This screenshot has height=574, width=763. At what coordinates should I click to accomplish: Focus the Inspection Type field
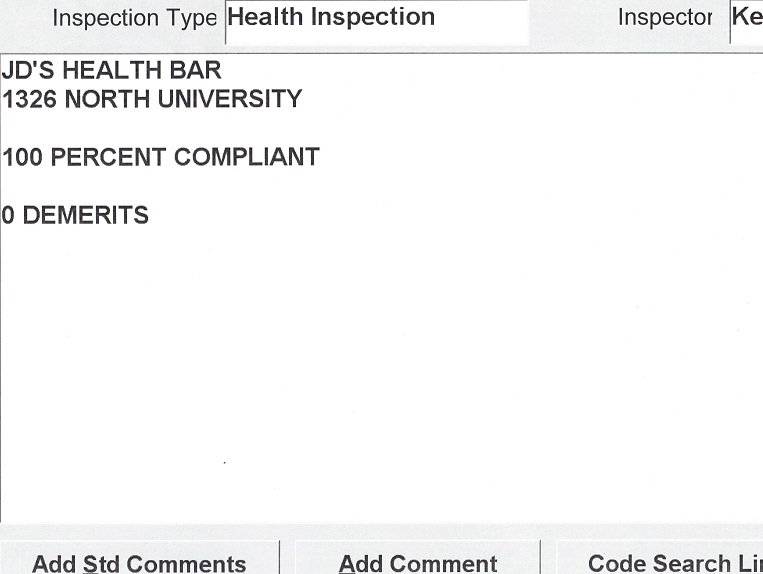pos(376,20)
